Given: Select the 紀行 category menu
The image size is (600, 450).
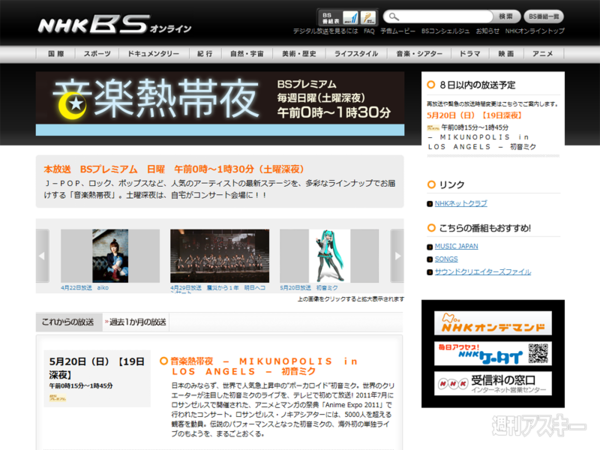Looking at the screenshot, I should click(x=205, y=54).
